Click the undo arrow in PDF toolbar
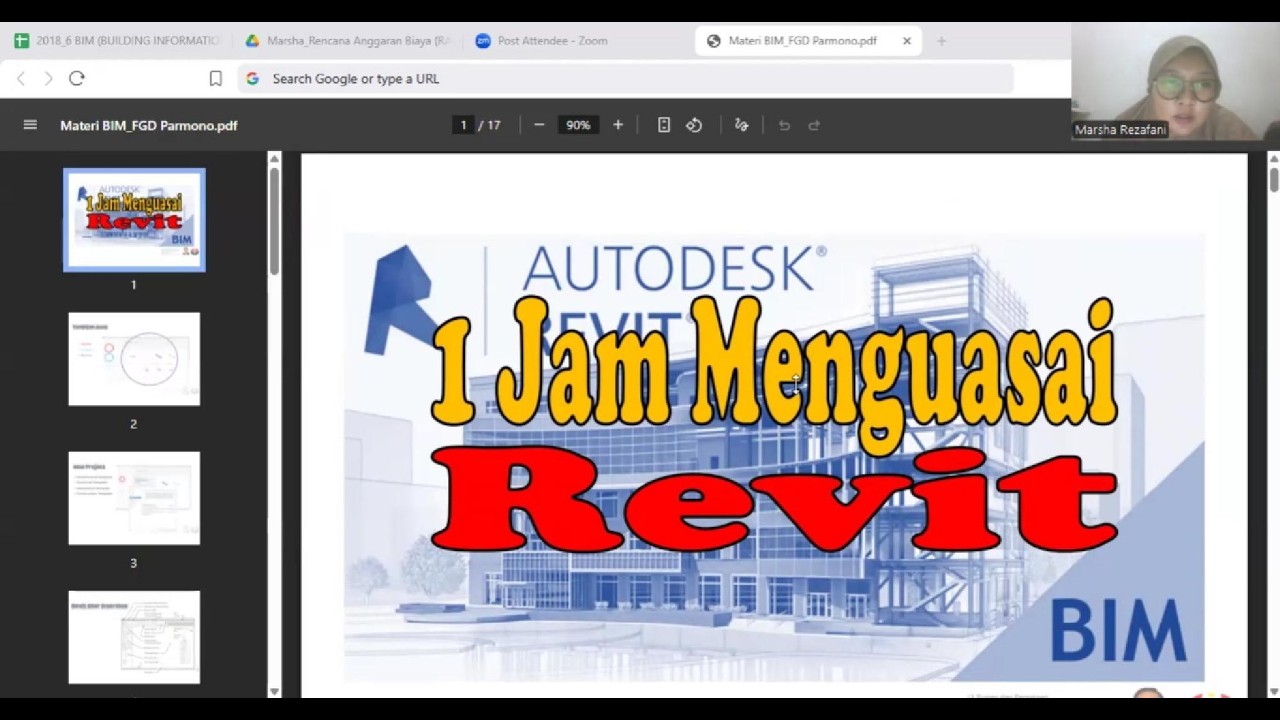Viewport: 1280px width, 720px height. (784, 125)
